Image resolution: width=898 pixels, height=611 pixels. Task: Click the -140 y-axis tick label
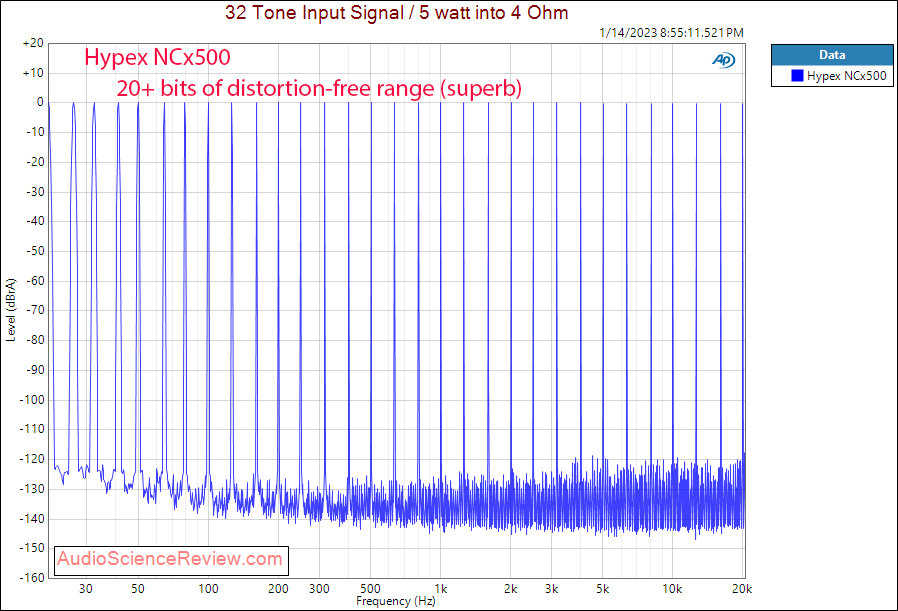pyautogui.click(x=33, y=518)
